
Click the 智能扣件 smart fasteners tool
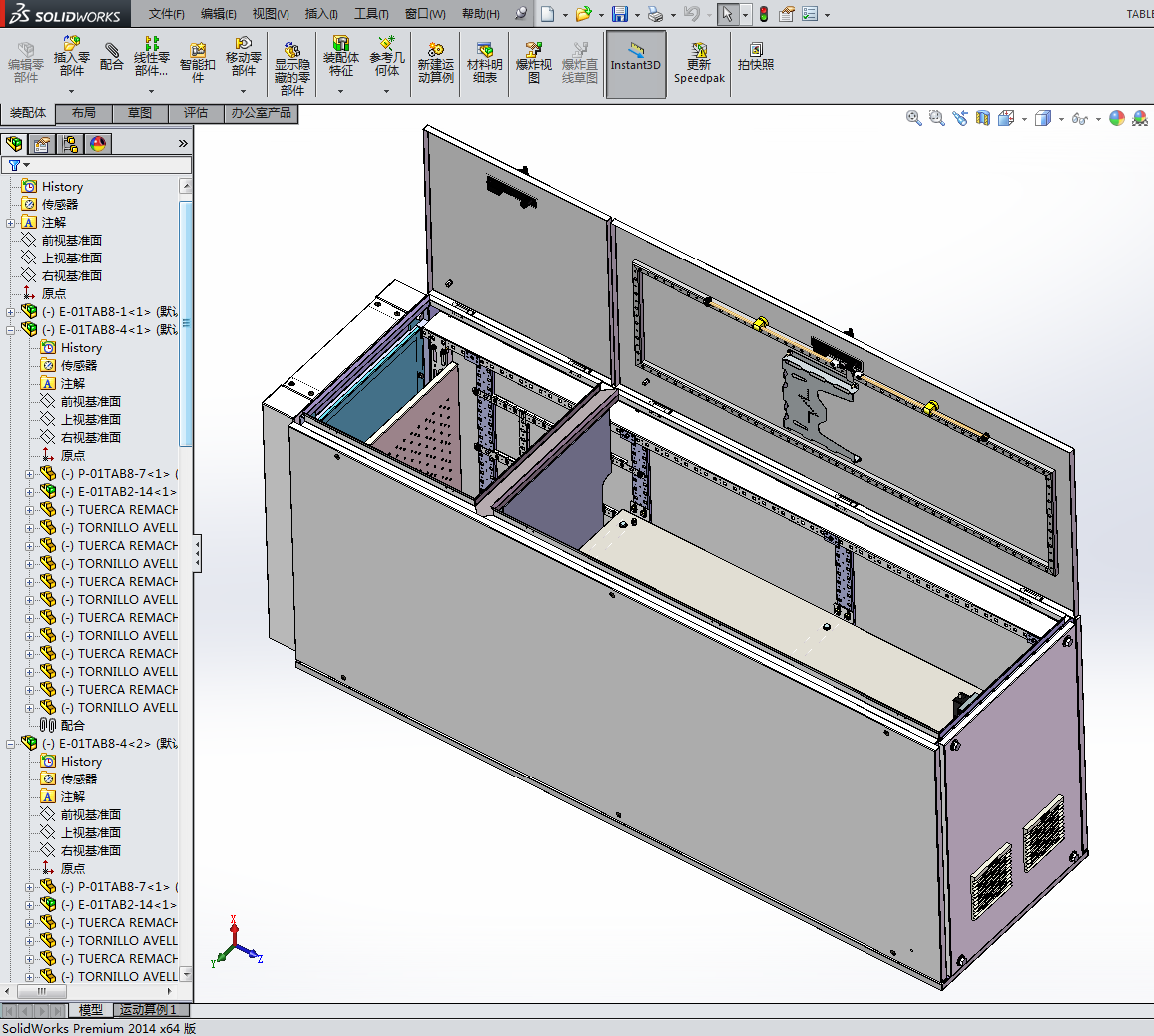coord(198,63)
